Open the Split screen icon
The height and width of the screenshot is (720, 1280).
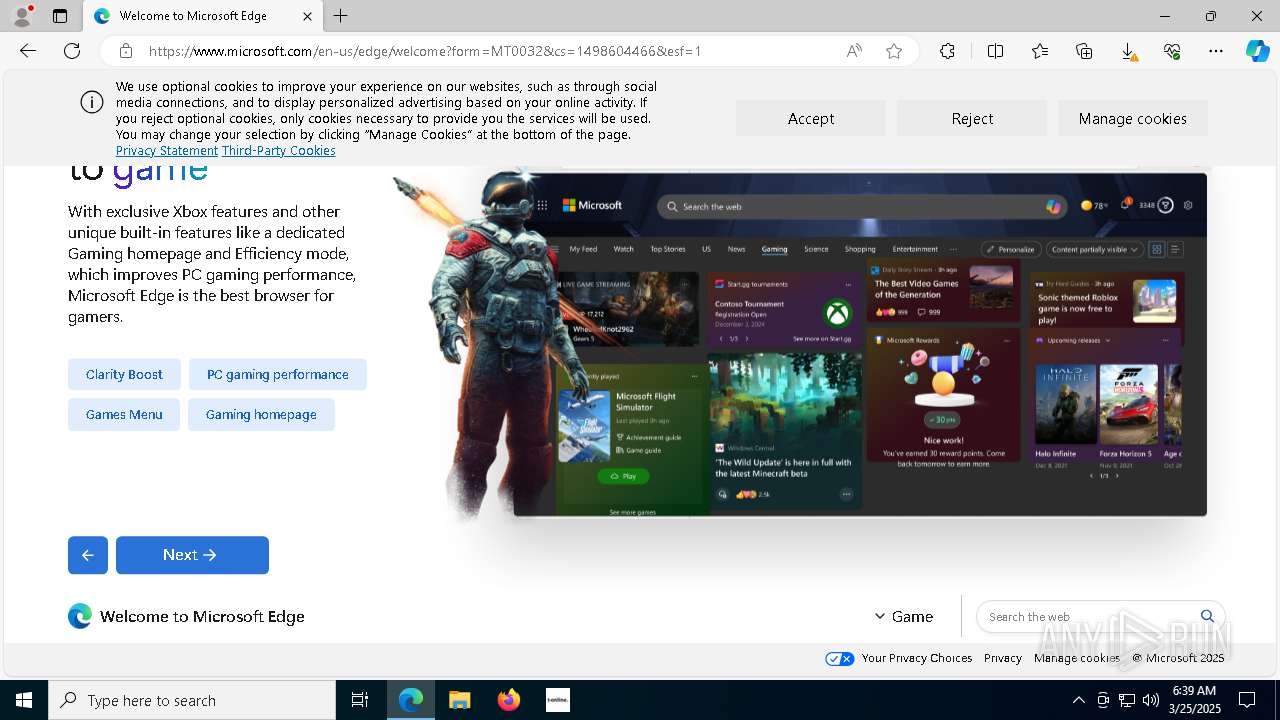coord(995,51)
